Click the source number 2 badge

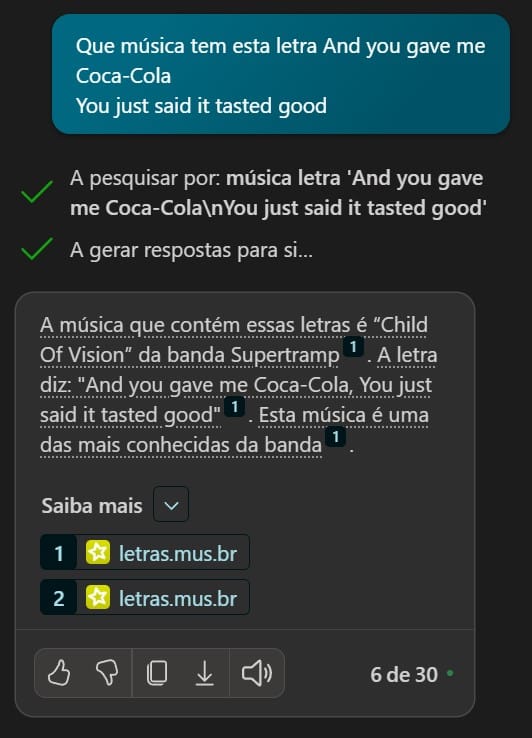tap(58, 598)
